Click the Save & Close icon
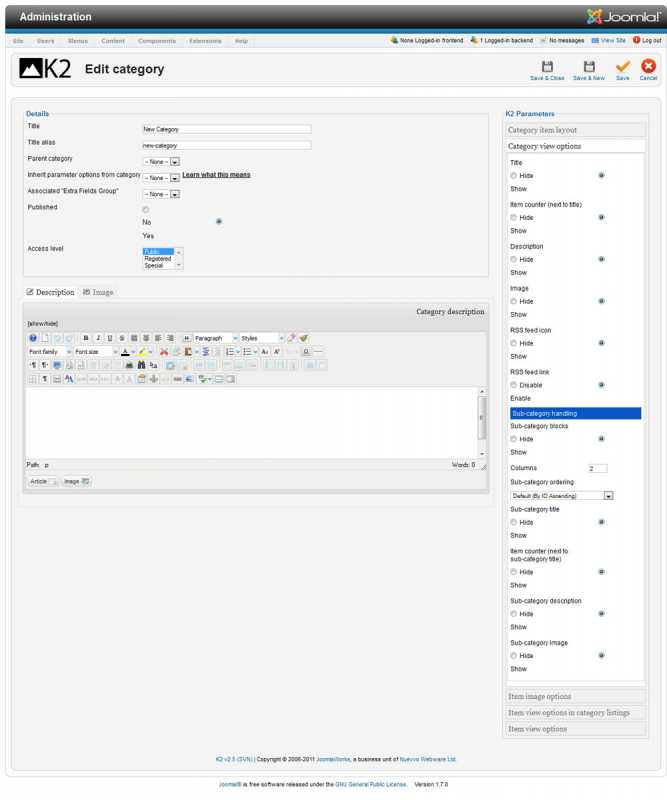 [547, 67]
